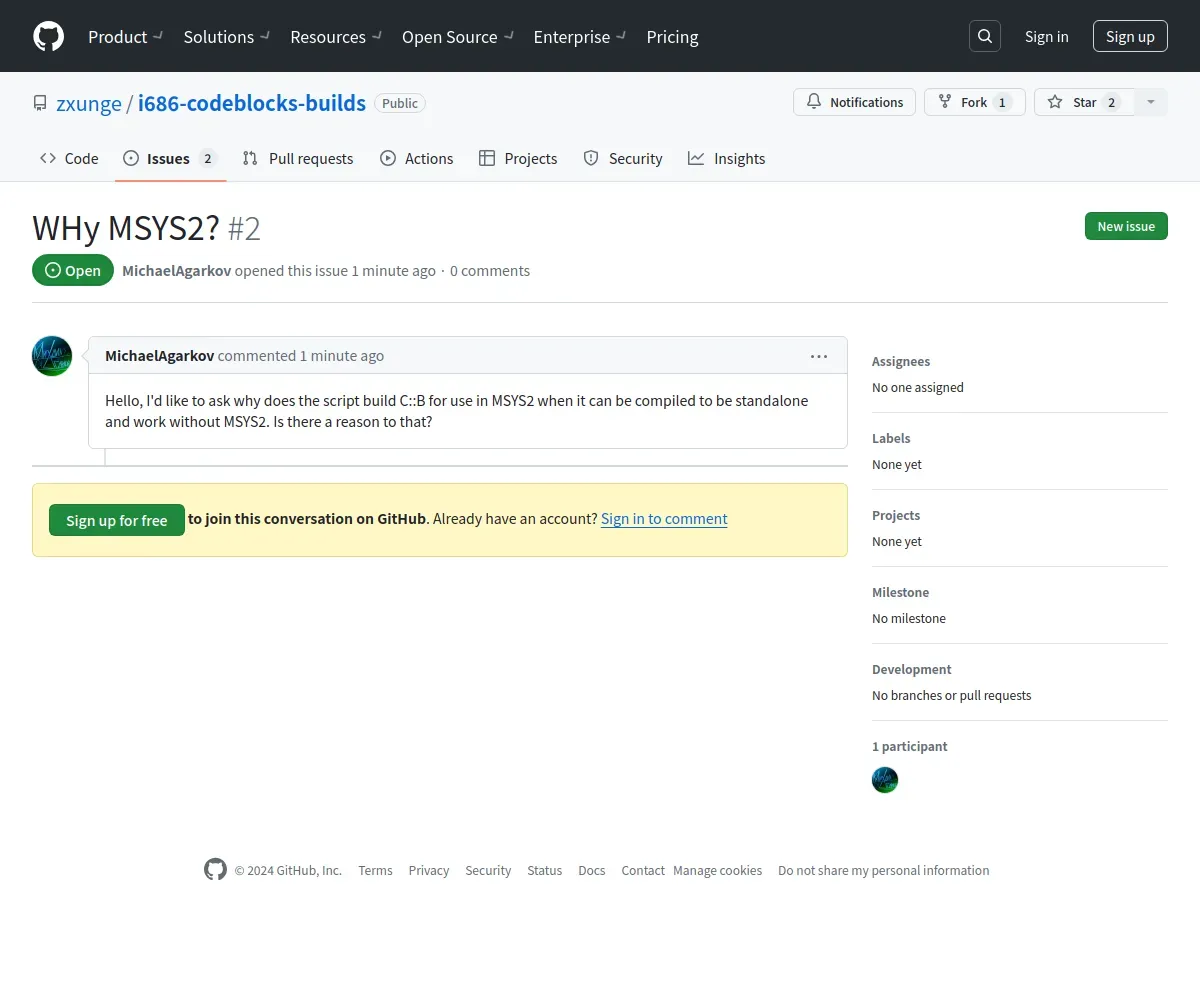Click MichaelAgarkov's avatar beside the comment
Viewport: 1200px width, 1000px height.
pyautogui.click(x=52, y=356)
